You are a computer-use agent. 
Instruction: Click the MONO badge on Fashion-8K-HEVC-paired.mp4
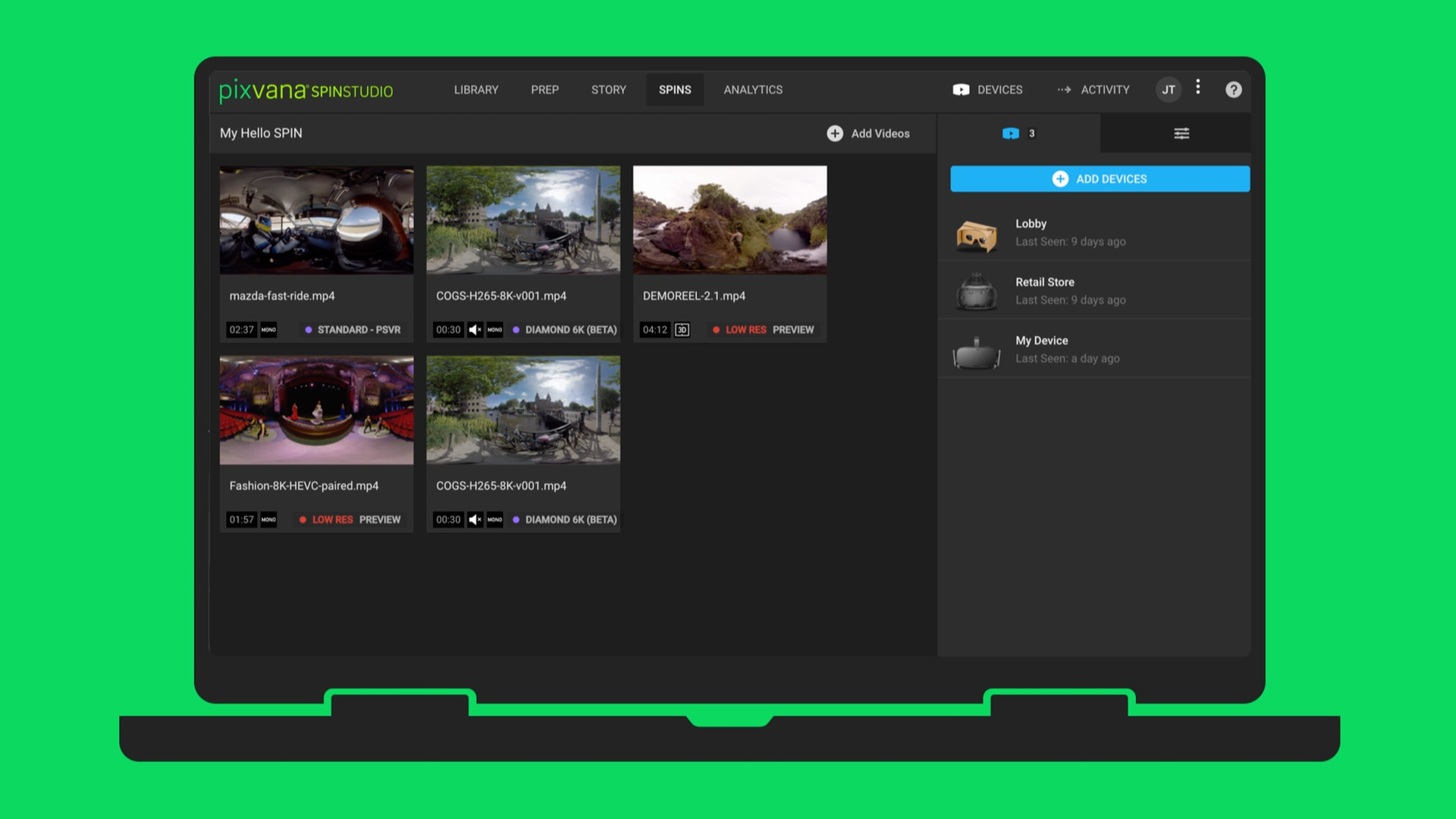268,519
